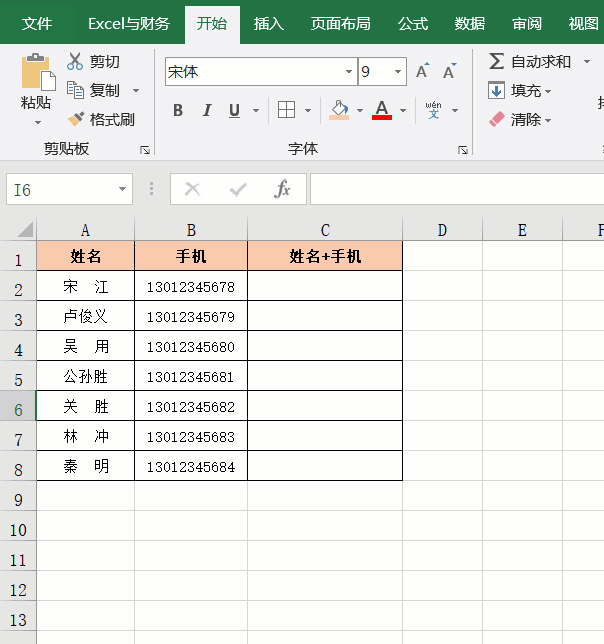Toggle Underline formatting
This screenshot has width=604, height=644.
coord(234,110)
